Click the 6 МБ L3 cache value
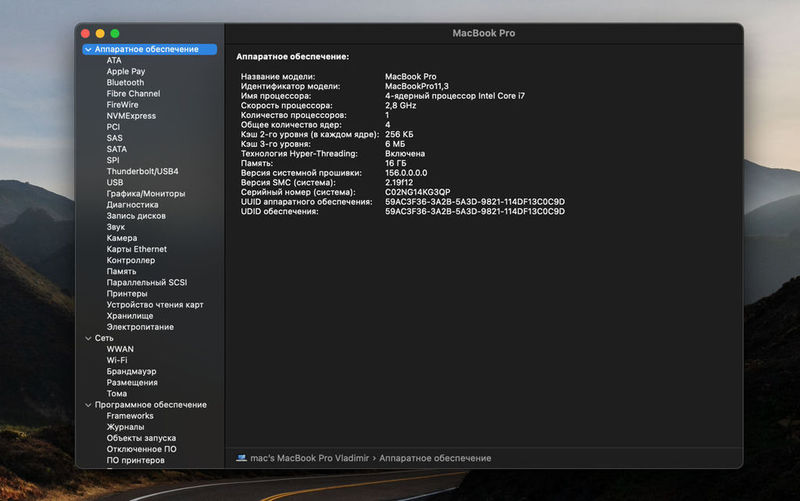Image resolution: width=800 pixels, height=501 pixels. (395, 144)
